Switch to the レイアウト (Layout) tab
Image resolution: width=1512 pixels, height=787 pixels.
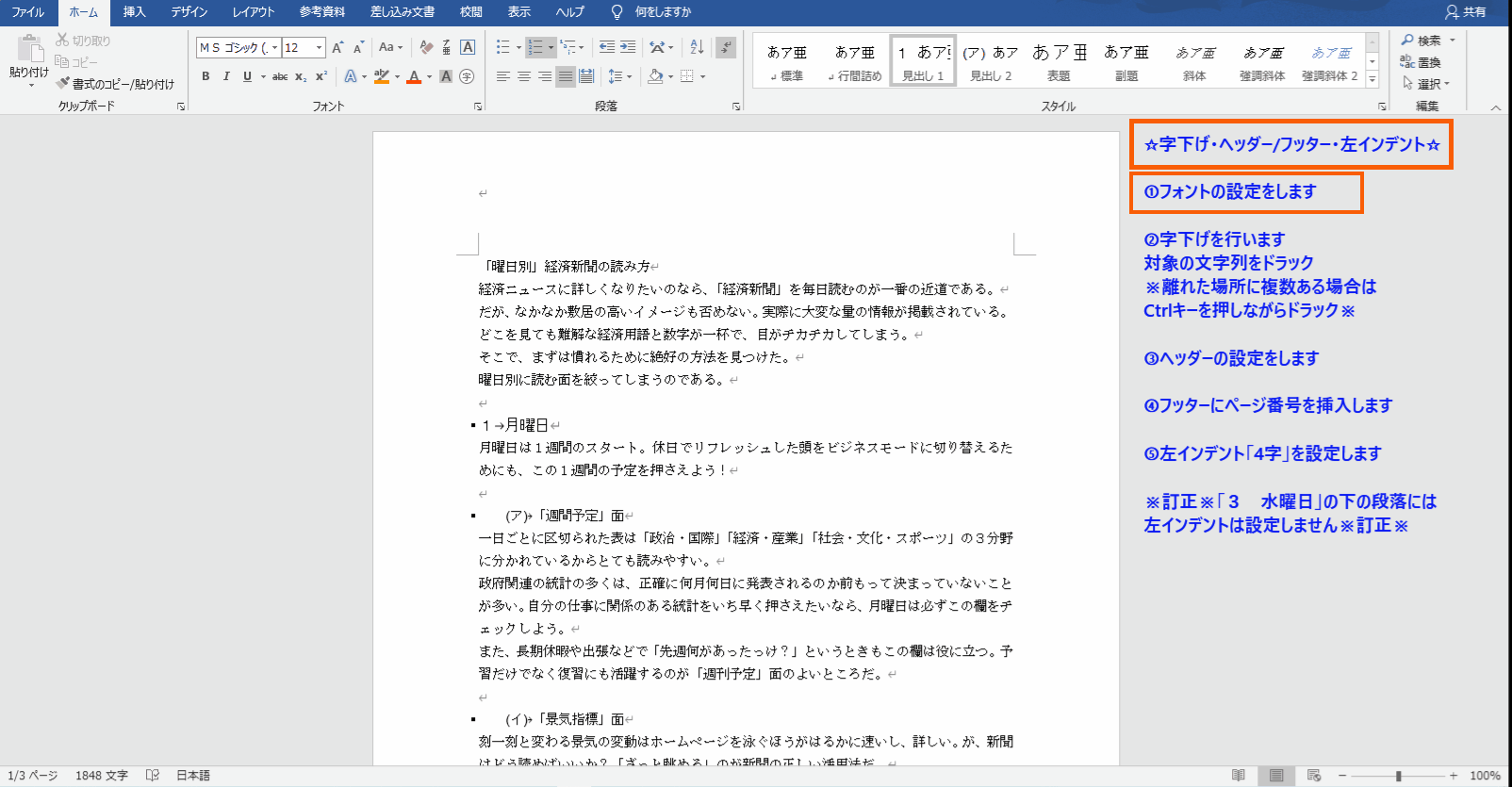253,12
